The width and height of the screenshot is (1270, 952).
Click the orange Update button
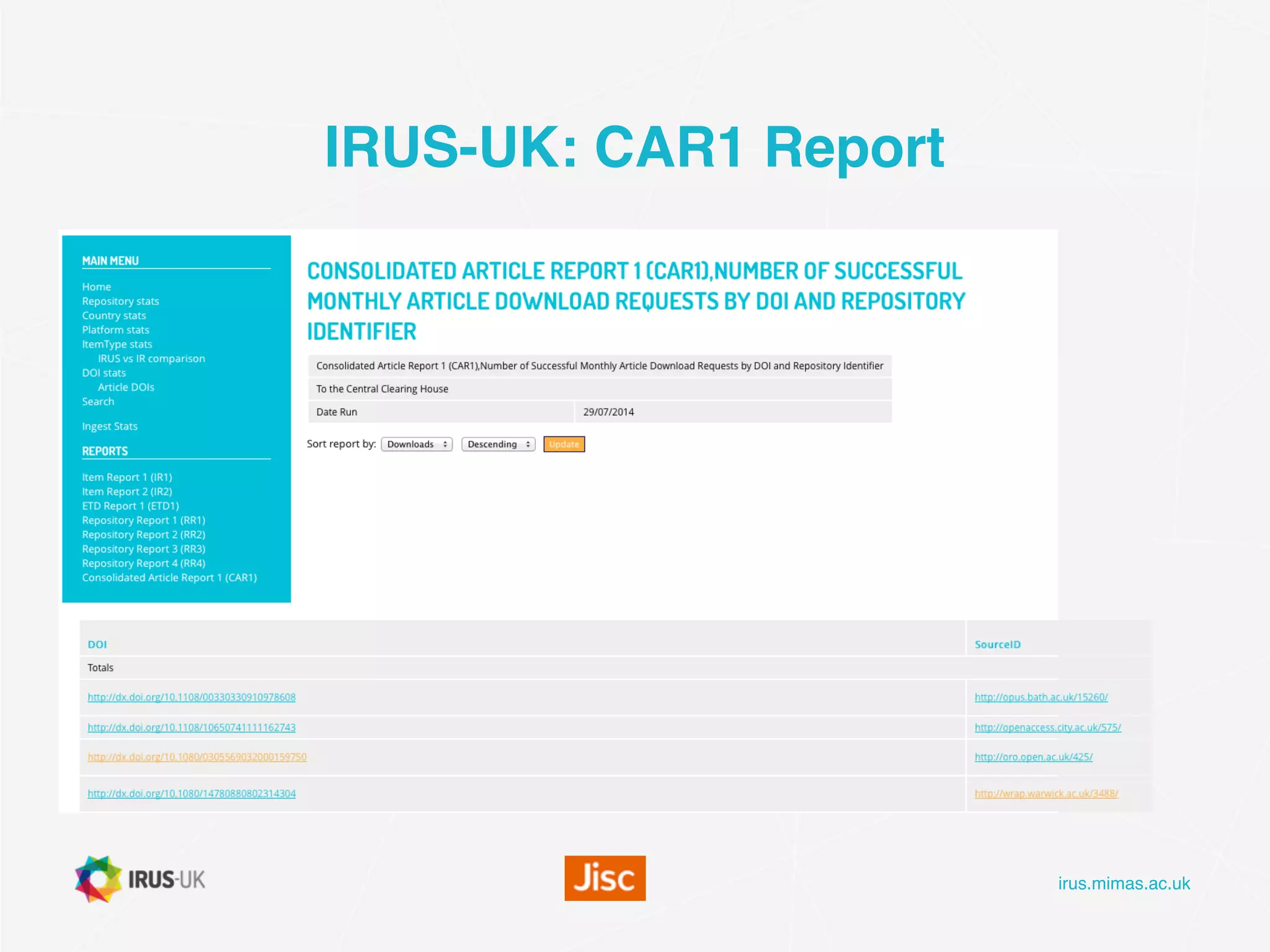(x=564, y=444)
